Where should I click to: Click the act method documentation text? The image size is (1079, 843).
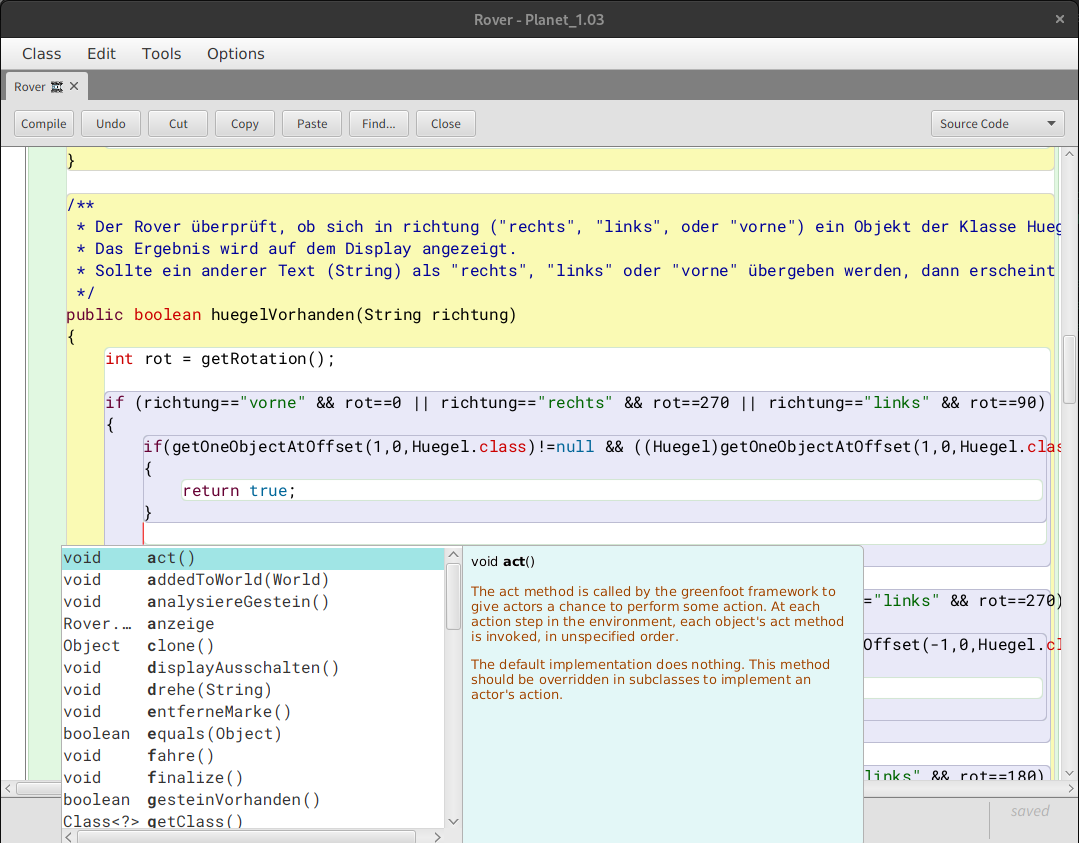coord(656,642)
